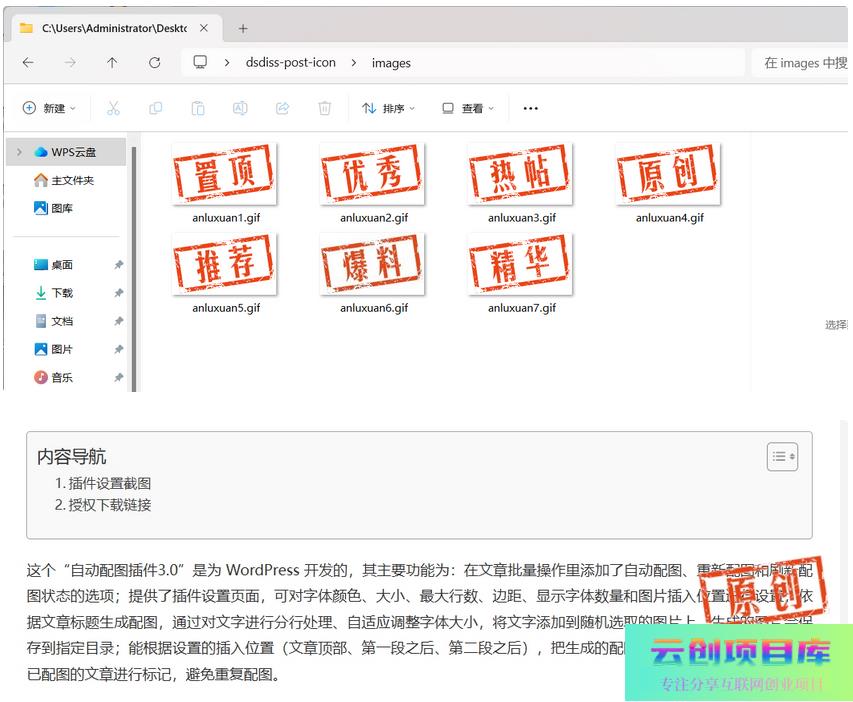Click the Delete trash icon

[324, 108]
